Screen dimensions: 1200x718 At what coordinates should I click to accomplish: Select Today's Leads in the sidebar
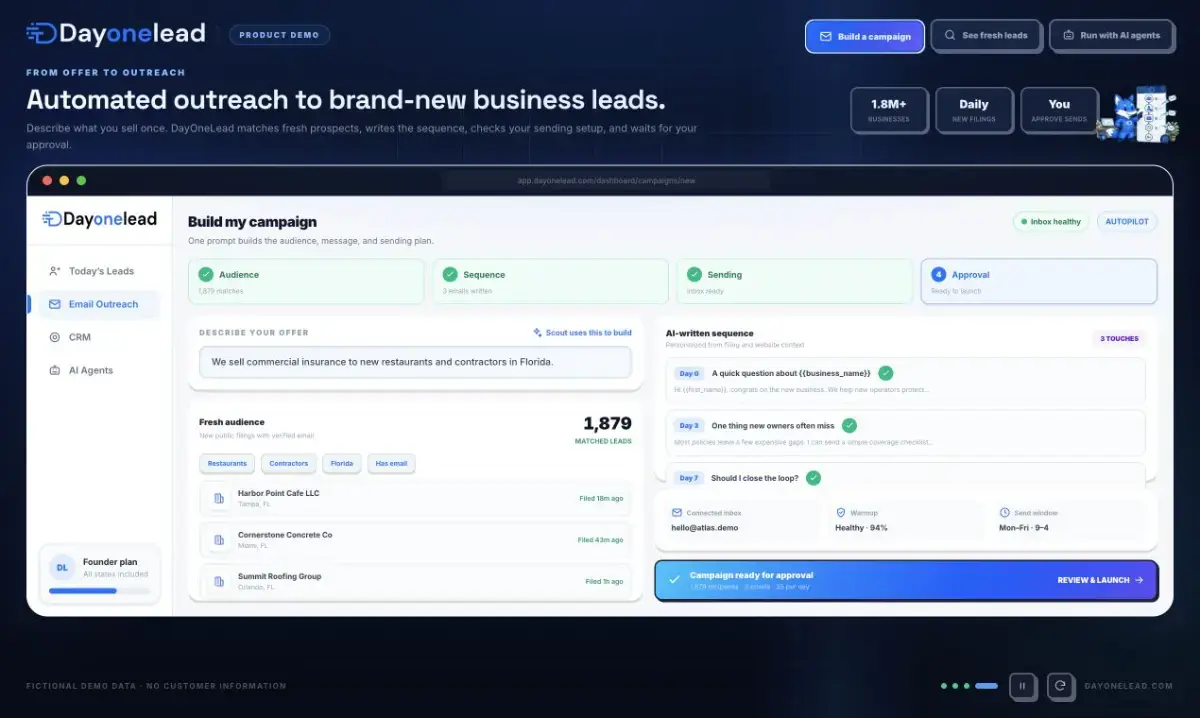click(99, 271)
